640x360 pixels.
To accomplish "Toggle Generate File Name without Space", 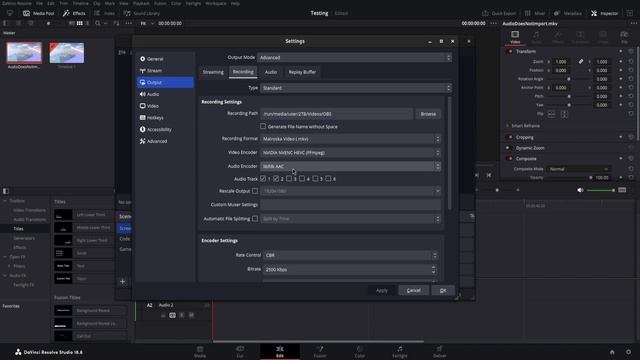I will pos(263,127).
